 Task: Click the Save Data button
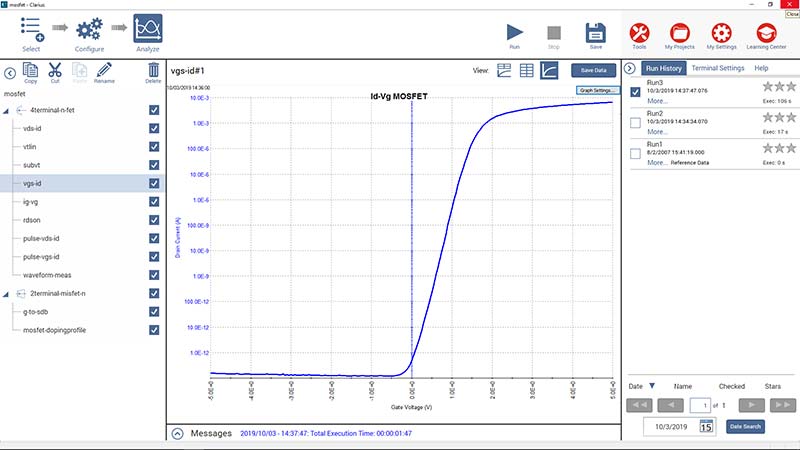(593, 70)
